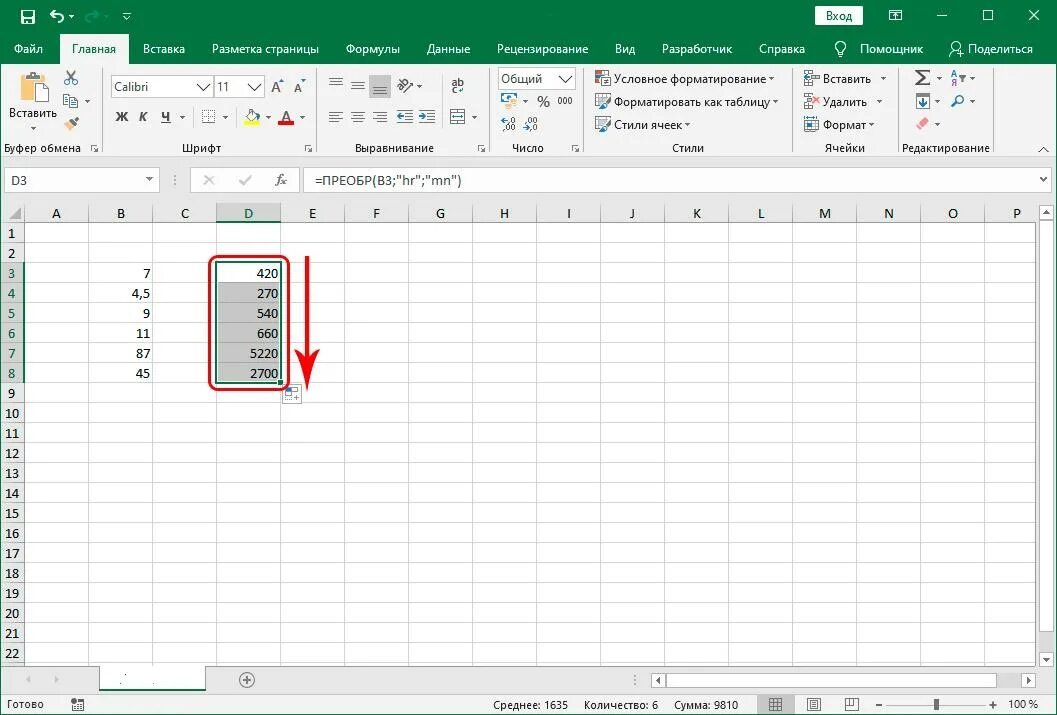
Task: Open the Calibri font name dropdown
Action: (x=203, y=87)
